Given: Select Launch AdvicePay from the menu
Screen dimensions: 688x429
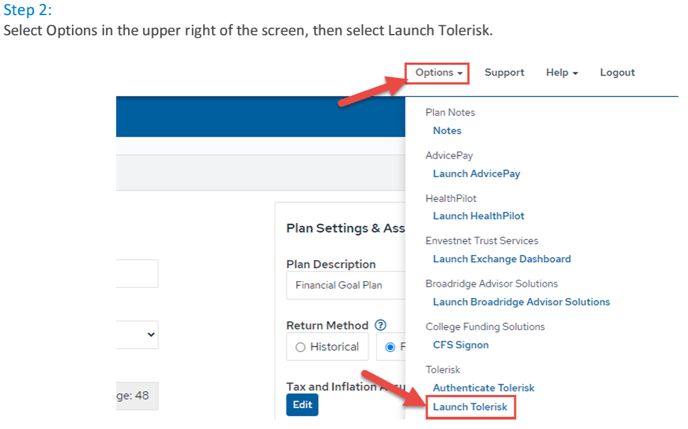Looking at the screenshot, I should (x=476, y=173).
